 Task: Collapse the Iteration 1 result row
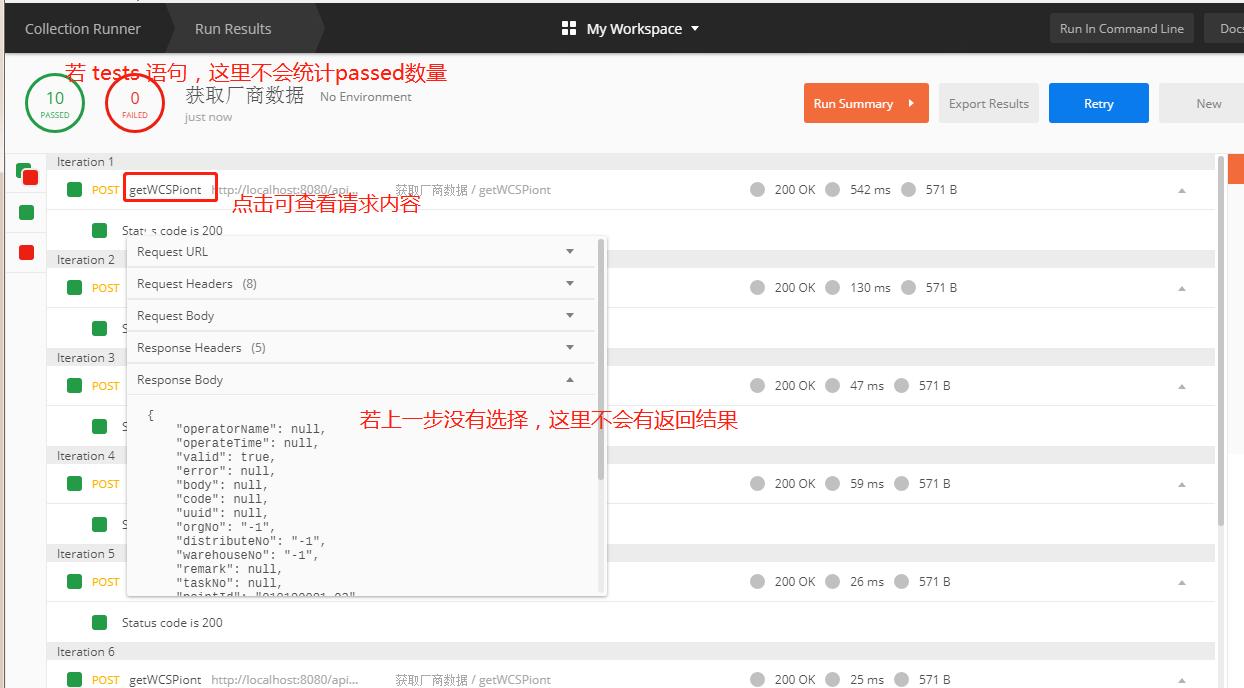click(x=1181, y=189)
